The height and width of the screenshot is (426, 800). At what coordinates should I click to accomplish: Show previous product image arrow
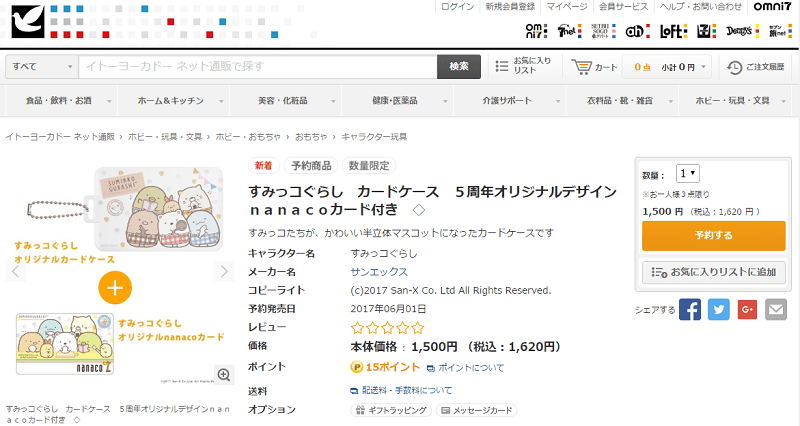click(15, 271)
